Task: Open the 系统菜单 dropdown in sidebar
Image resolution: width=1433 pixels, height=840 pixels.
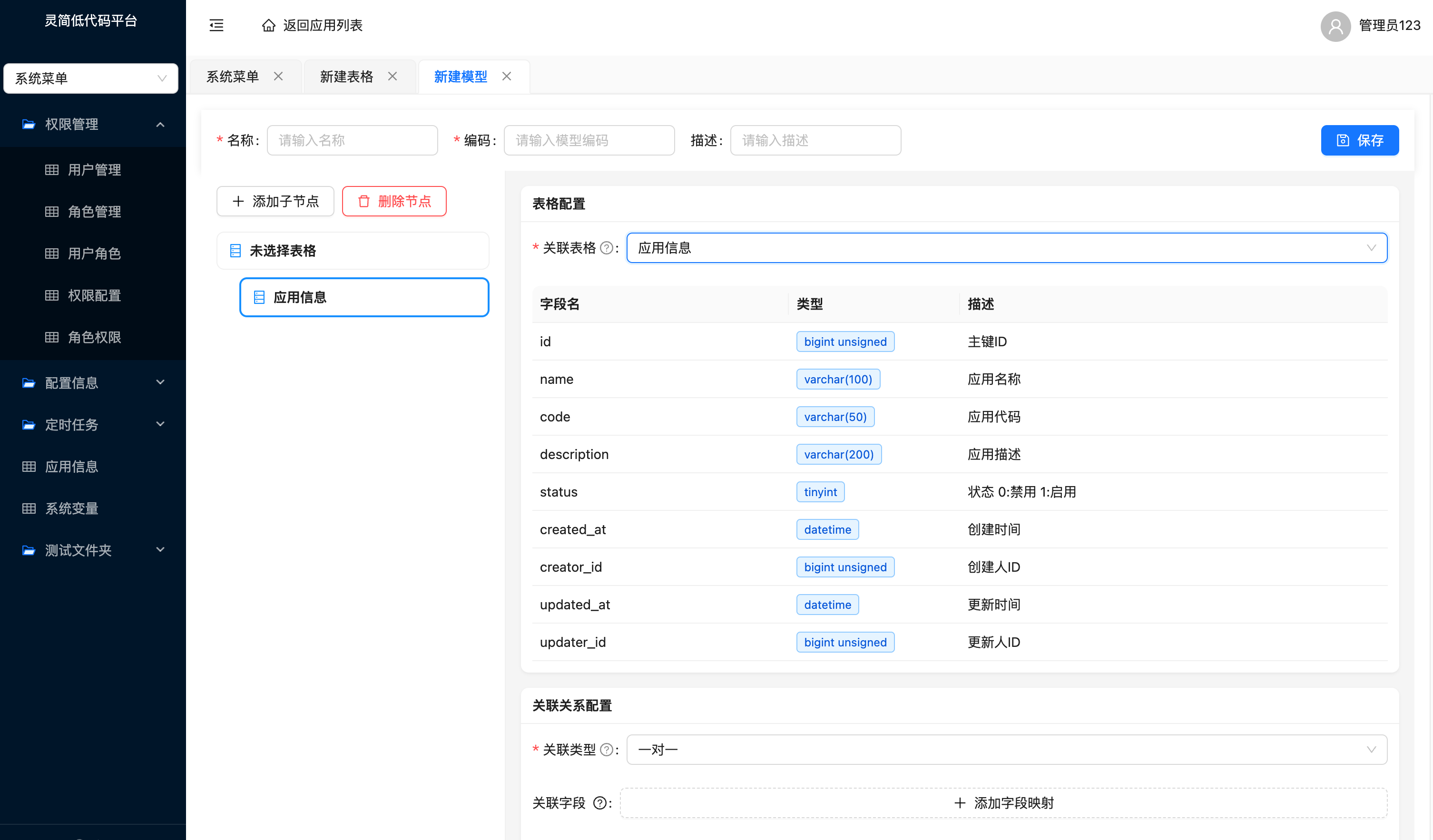Action: click(x=90, y=78)
